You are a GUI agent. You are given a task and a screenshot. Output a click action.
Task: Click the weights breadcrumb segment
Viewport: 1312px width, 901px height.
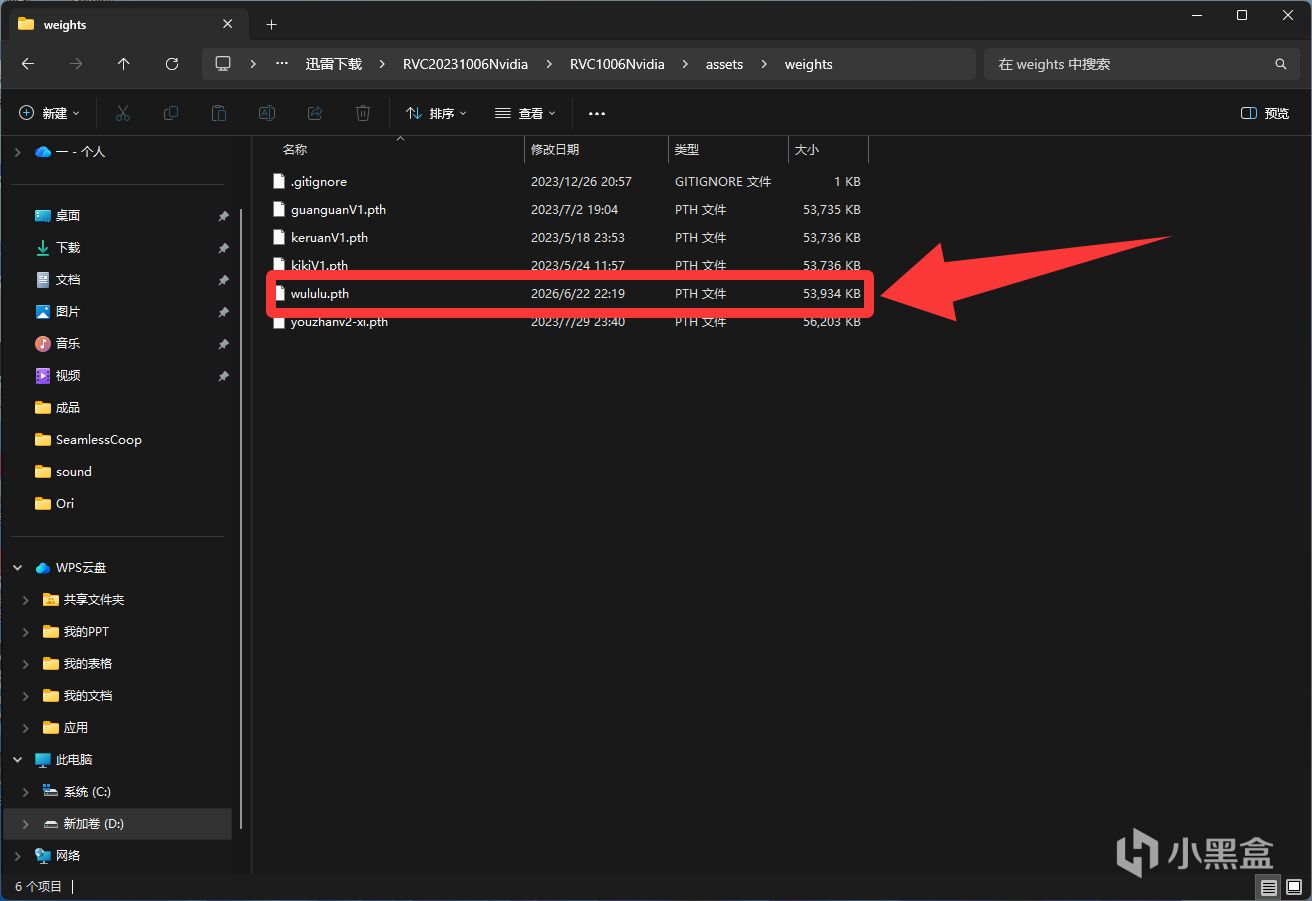click(x=808, y=64)
